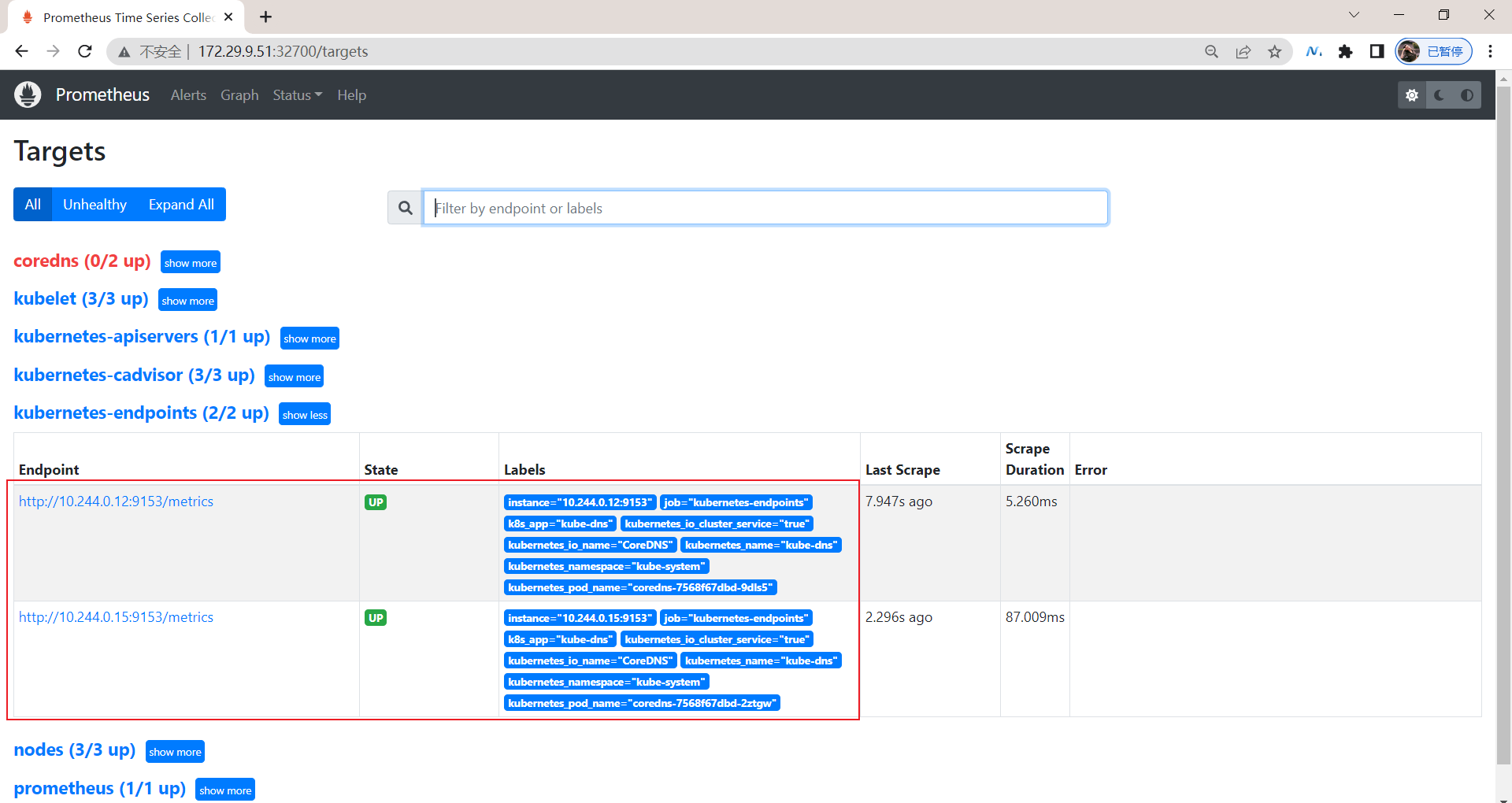Share this page via share icon
This screenshot has width=1512, height=803.
tap(1243, 52)
